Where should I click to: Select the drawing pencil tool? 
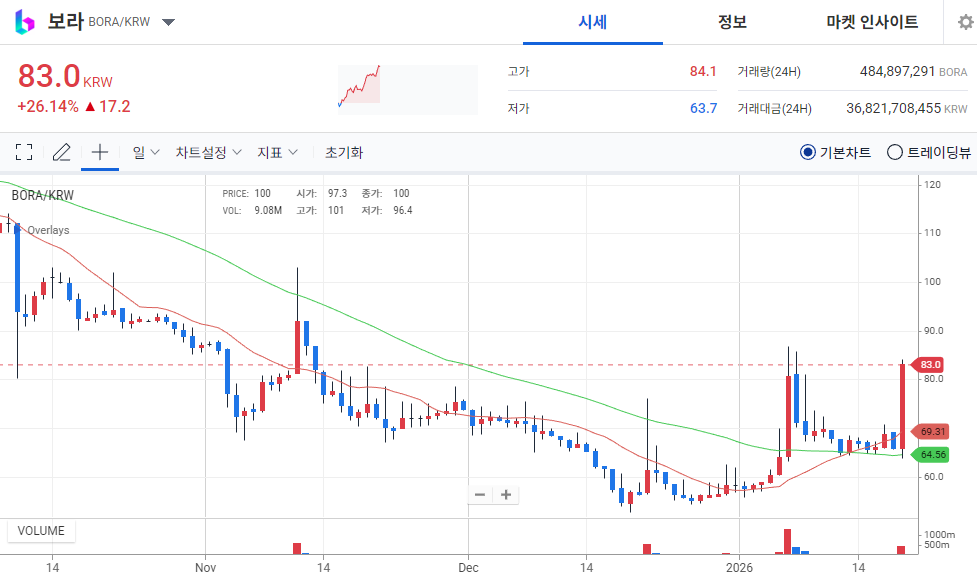click(61, 152)
